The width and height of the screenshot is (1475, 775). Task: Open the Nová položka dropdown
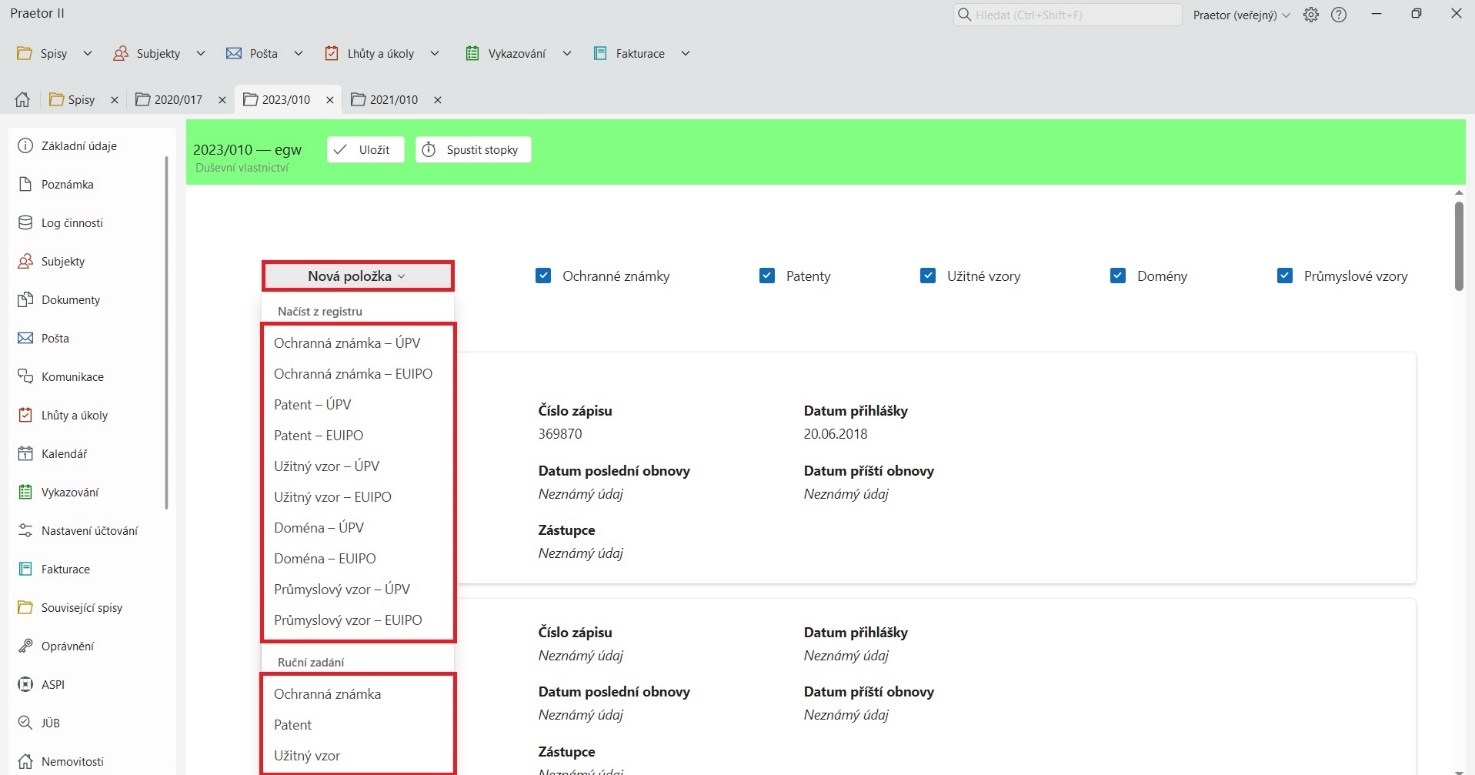pyautogui.click(x=357, y=275)
